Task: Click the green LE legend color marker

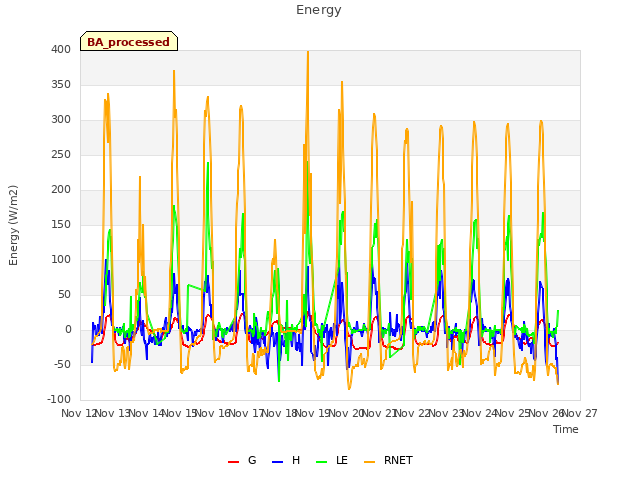Action: click(322, 462)
